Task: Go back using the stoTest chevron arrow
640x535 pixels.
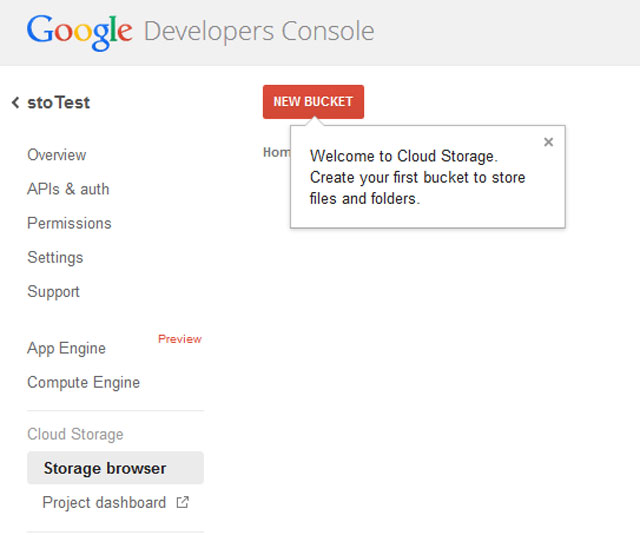Action: (x=16, y=102)
